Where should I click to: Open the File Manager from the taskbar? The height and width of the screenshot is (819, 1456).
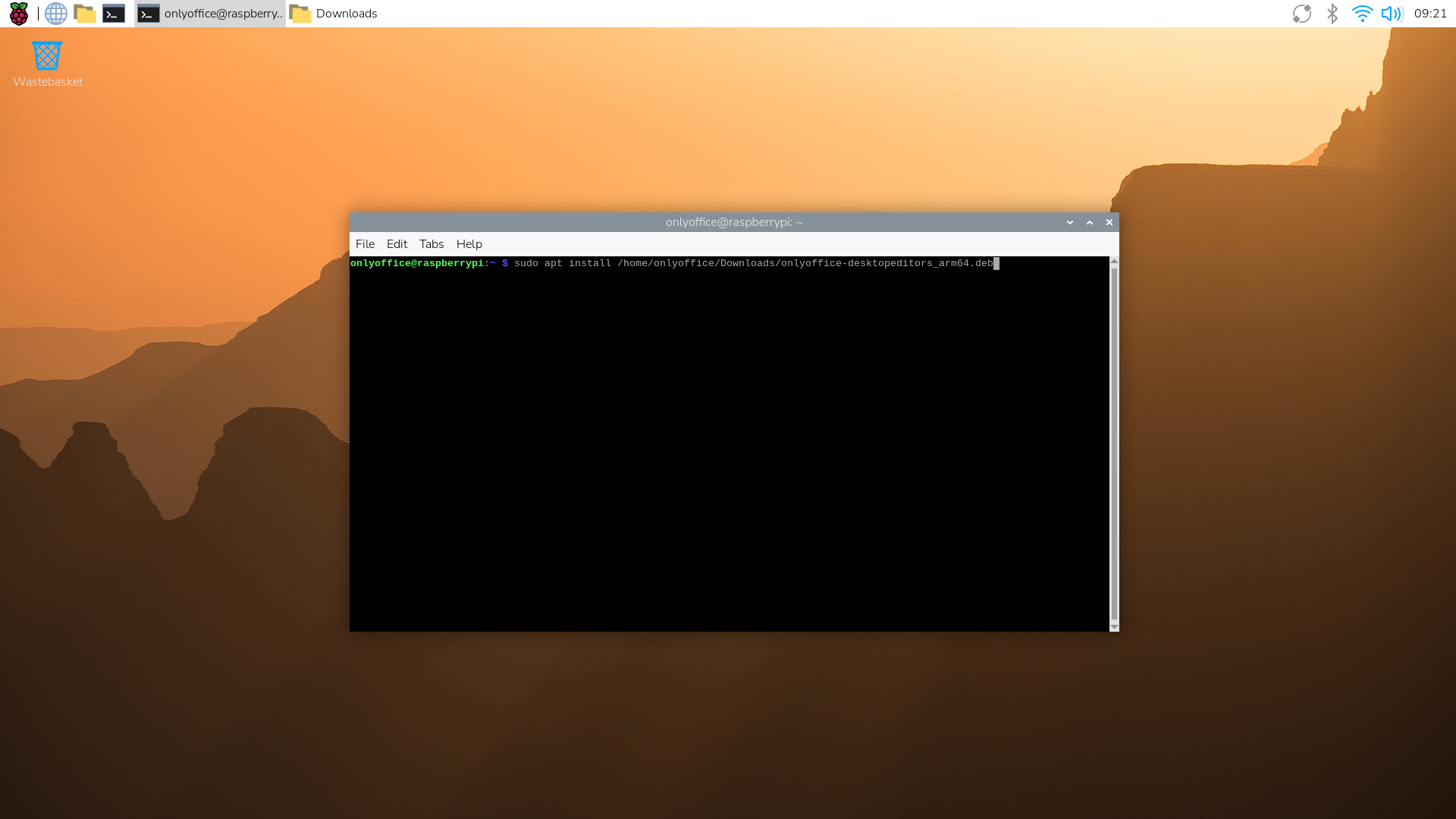coord(85,13)
